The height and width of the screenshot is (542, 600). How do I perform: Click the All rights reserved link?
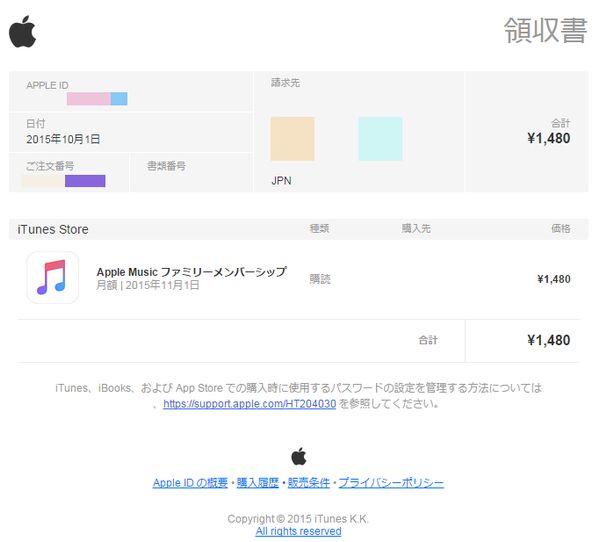[x=298, y=531]
